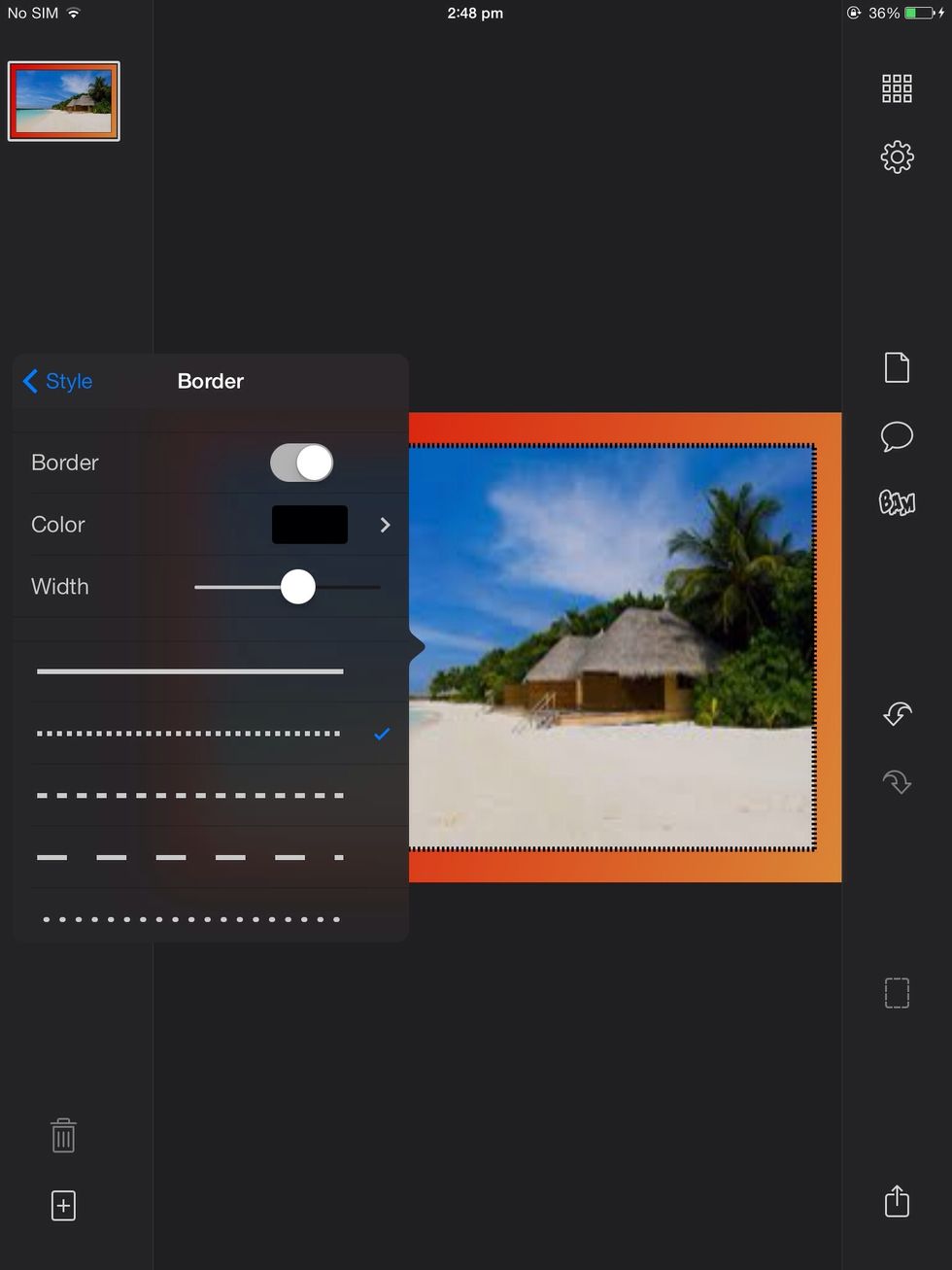Select the new page tool
Viewport: 952px width, 1270px height.
click(896, 367)
